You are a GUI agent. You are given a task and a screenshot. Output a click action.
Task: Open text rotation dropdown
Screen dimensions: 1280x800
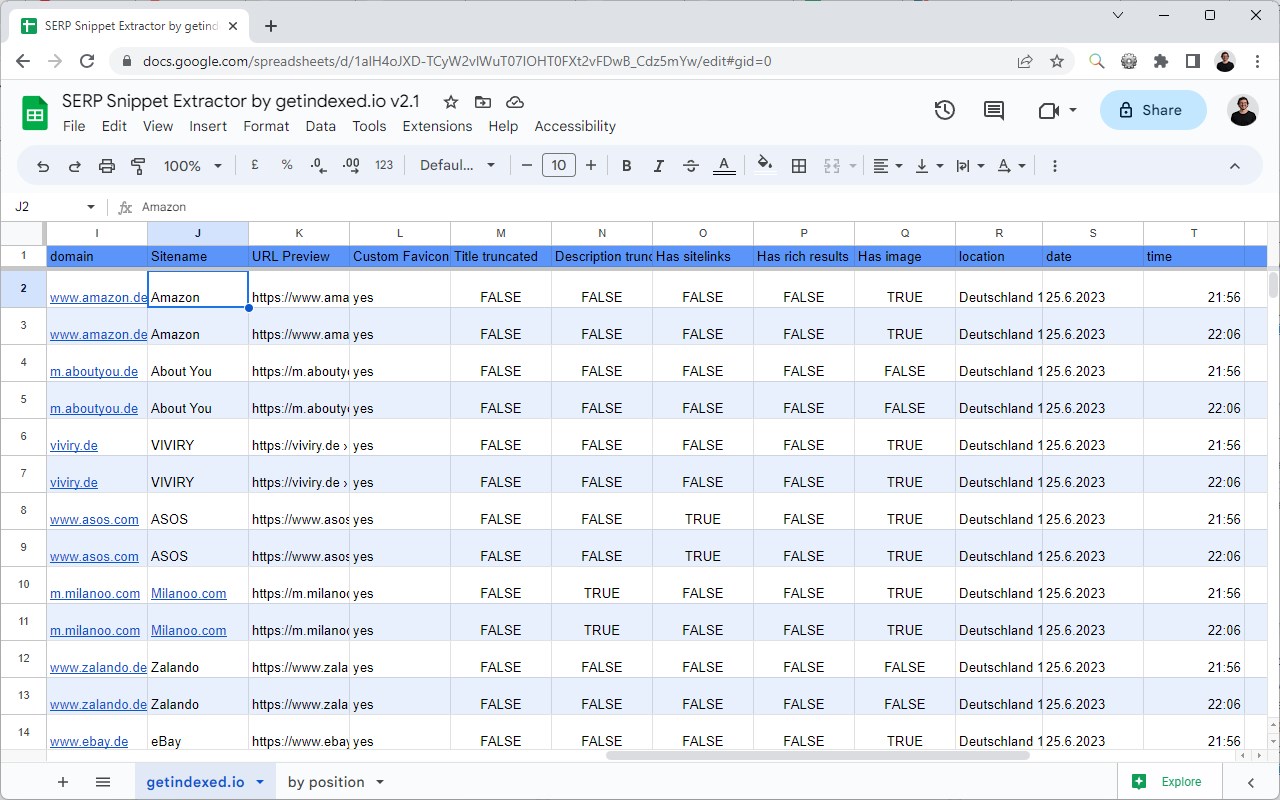1012,166
